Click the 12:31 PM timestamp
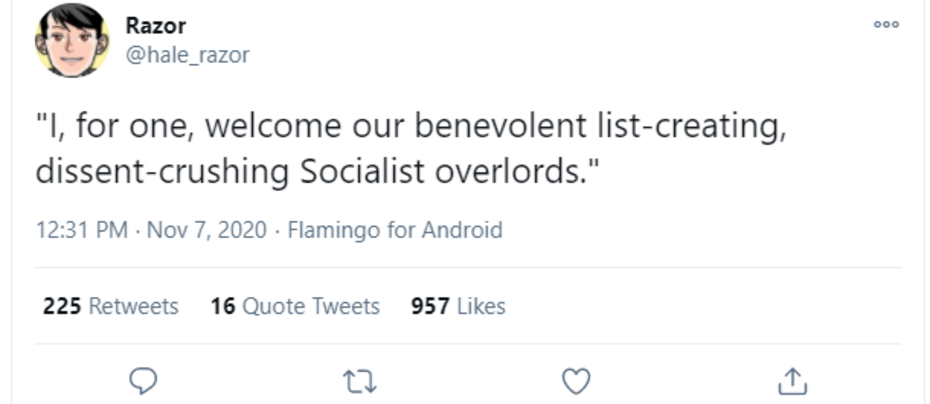Image resolution: width=930 pixels, height=404 pixels. point(82,231)
